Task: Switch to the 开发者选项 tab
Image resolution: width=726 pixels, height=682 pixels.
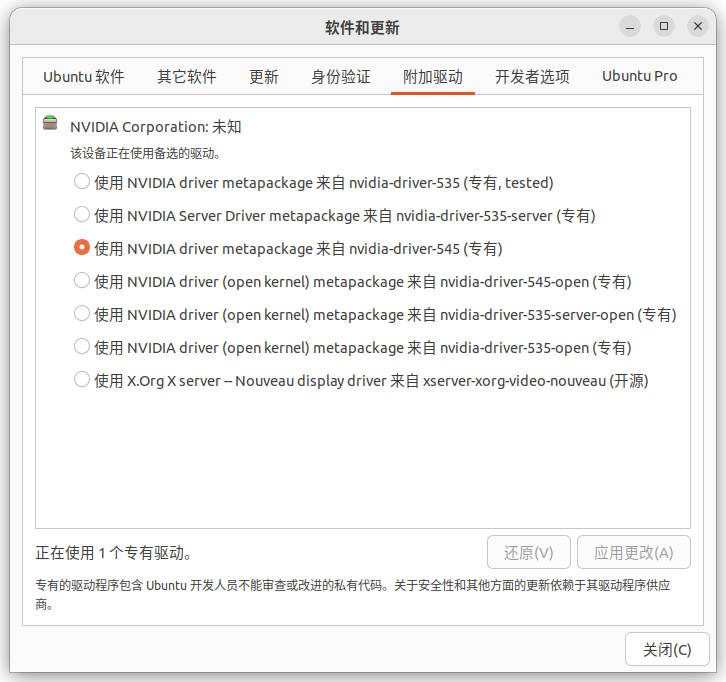Action: point(532,76)
